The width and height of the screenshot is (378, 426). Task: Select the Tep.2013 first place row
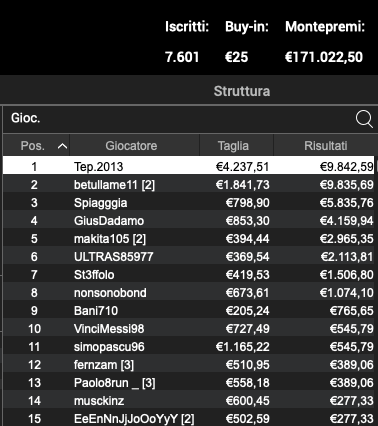pyautogui.click(x=189, y=166)
